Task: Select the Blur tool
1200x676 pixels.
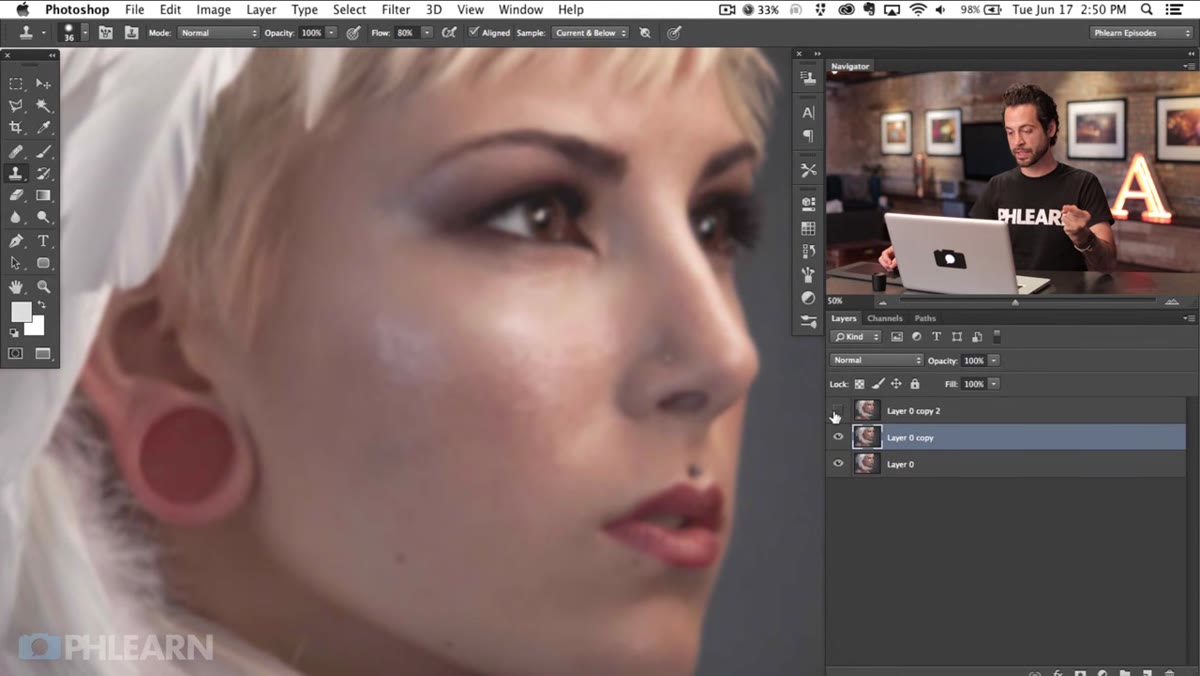Action: click(x=16, y=217)
